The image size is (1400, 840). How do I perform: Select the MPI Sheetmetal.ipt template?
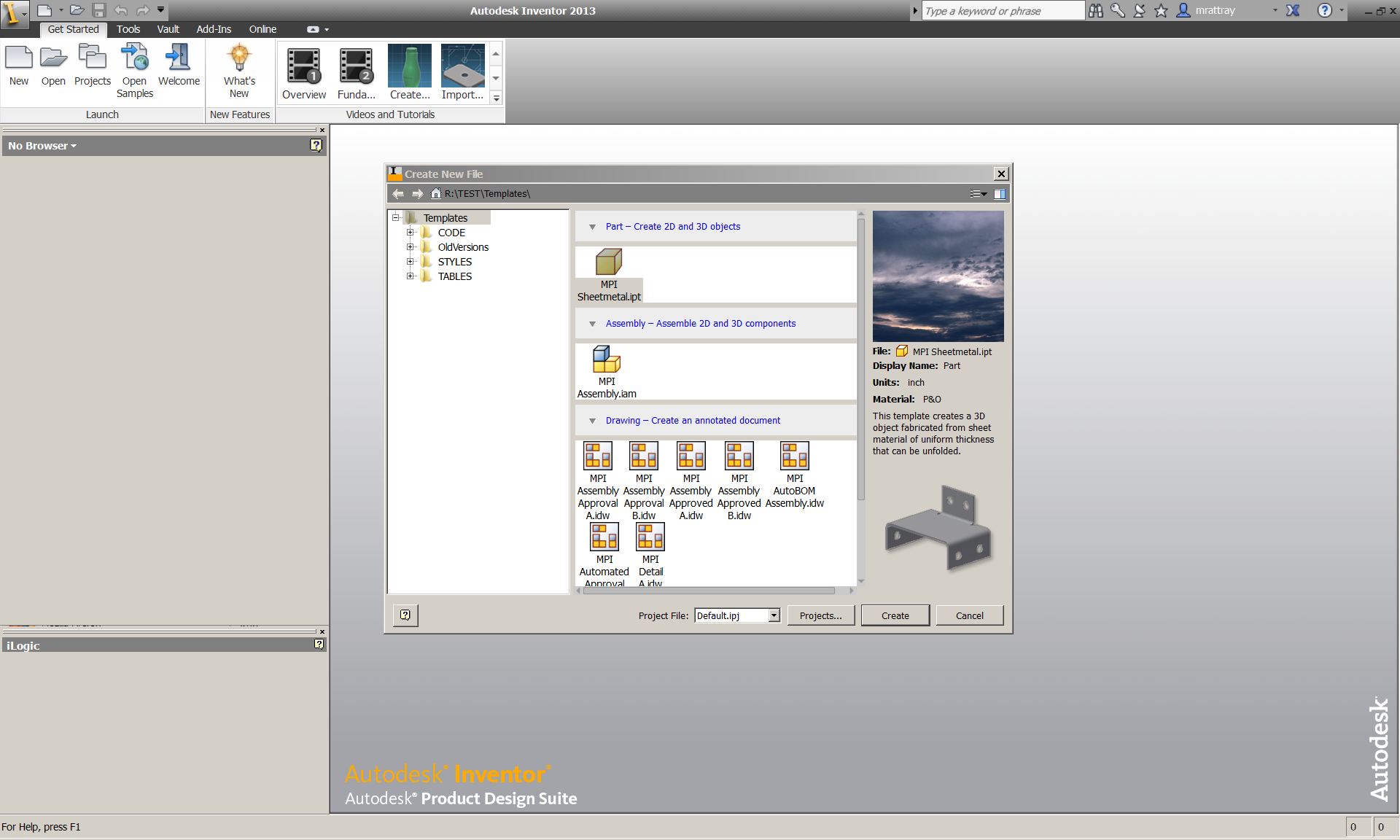tap(609, 275)
